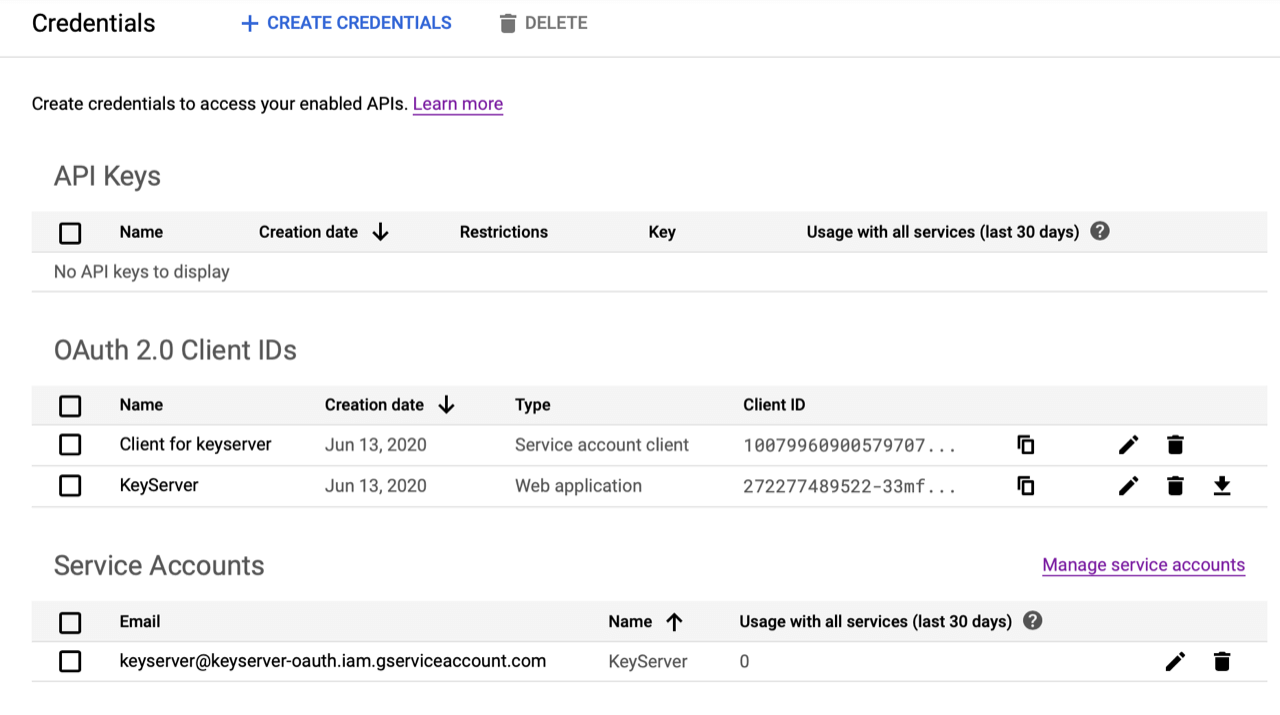Edit the keyserver service account
The image size is (1280, 715).
pyautogui.click(x=1175, y=661)
